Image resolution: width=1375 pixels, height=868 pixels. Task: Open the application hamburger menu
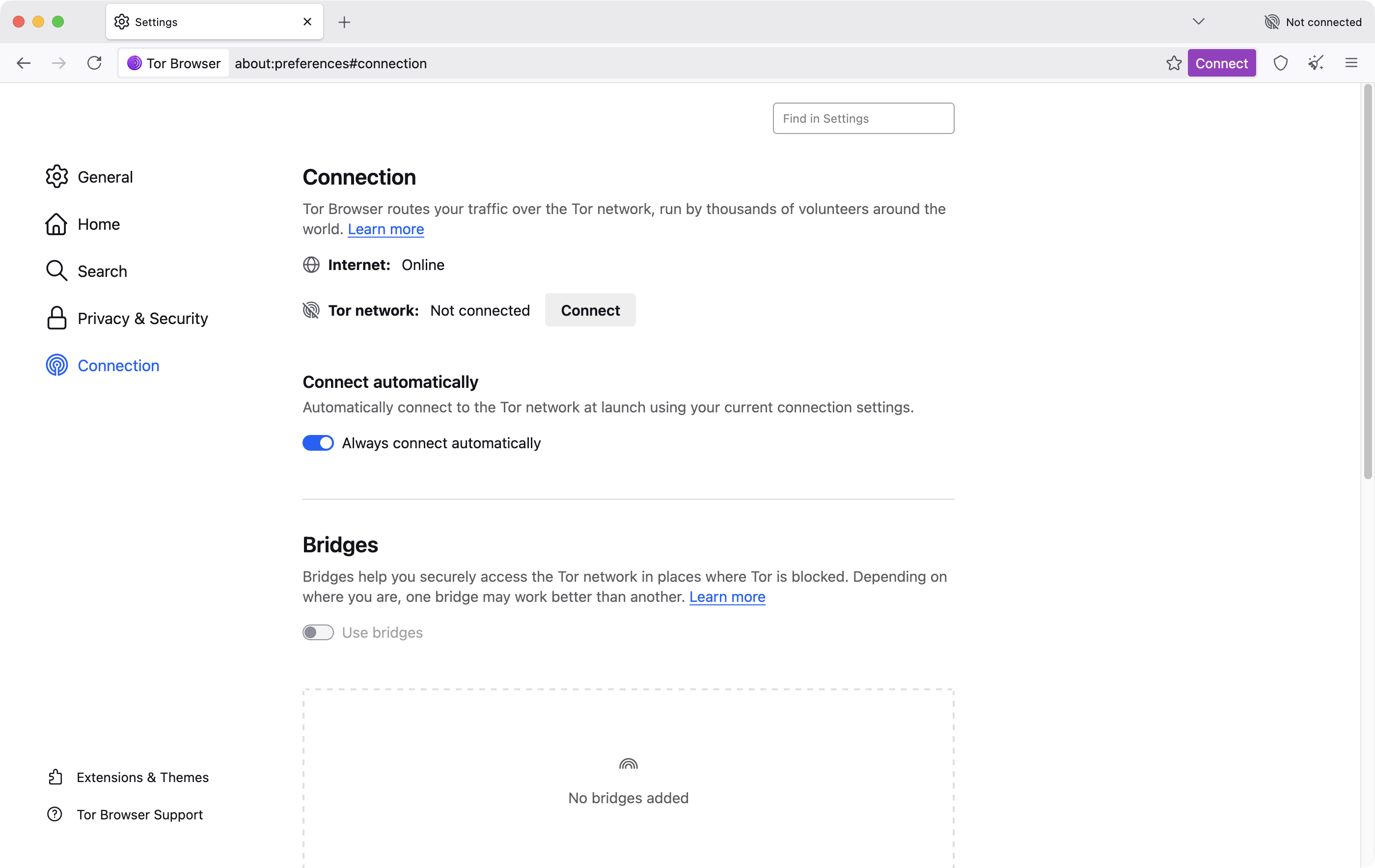[1351, 63]
